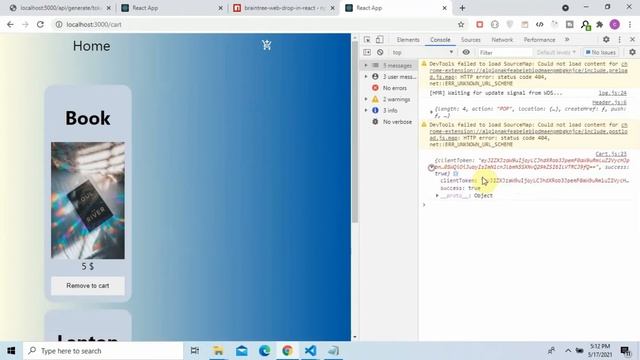Open the Default levels dropdown
The width and height of the screenshot is (640, 360).
556,52
